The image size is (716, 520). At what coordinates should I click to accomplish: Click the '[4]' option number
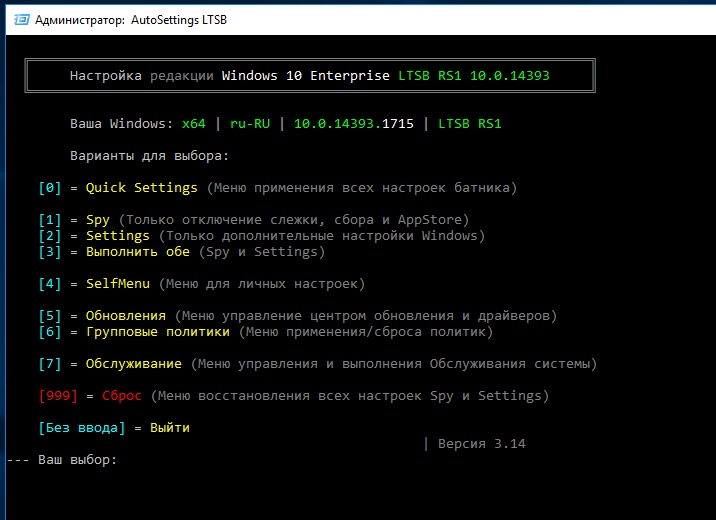tap(50, 284)
